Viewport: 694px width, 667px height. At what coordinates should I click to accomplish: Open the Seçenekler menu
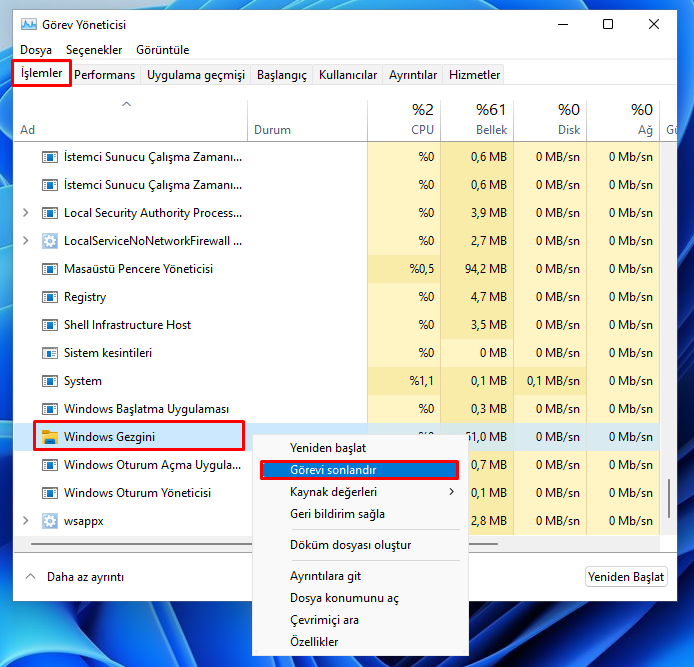coord(94,50)
